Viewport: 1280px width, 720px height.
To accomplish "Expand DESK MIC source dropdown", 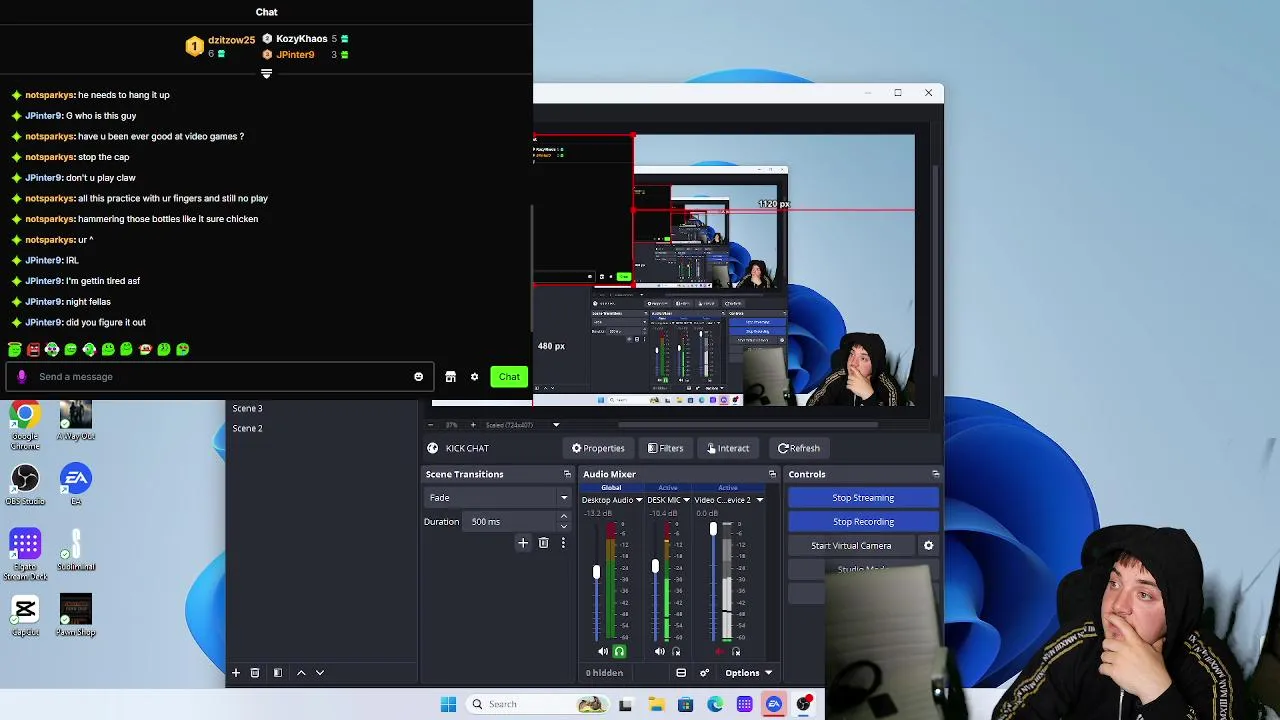I will 686,500.
